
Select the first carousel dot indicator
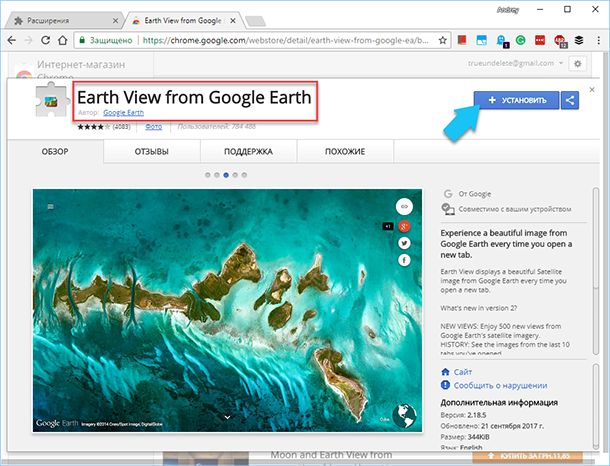(x=208, y=174)
